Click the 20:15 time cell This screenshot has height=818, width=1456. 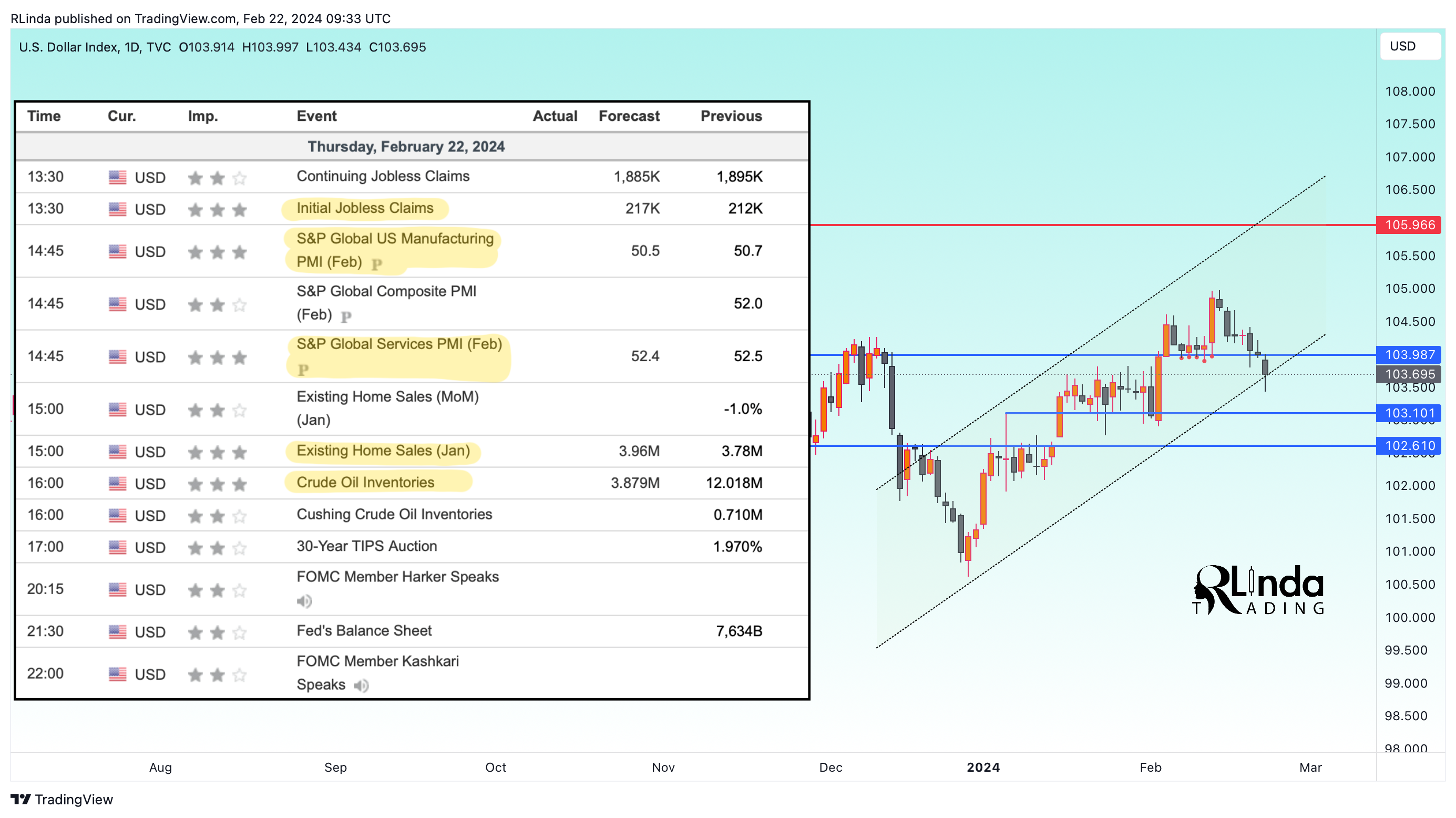click(x=46, y=589)
